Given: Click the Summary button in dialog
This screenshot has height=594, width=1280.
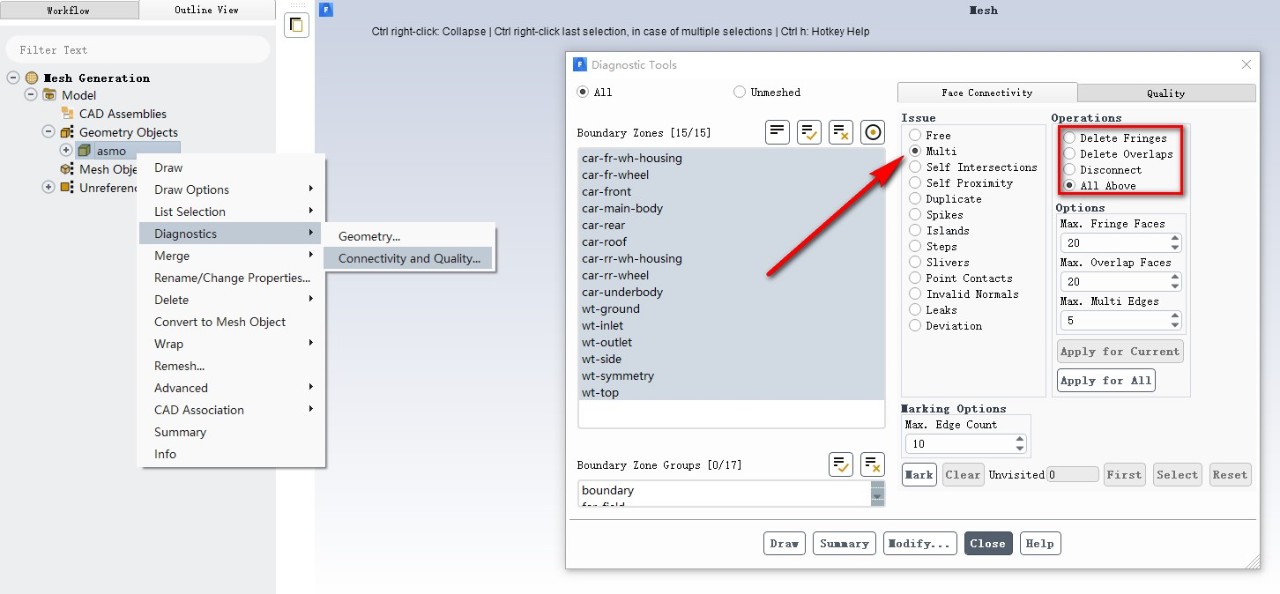Looking at the screenshot, I should pyautogui.click(x=844, y=543).
